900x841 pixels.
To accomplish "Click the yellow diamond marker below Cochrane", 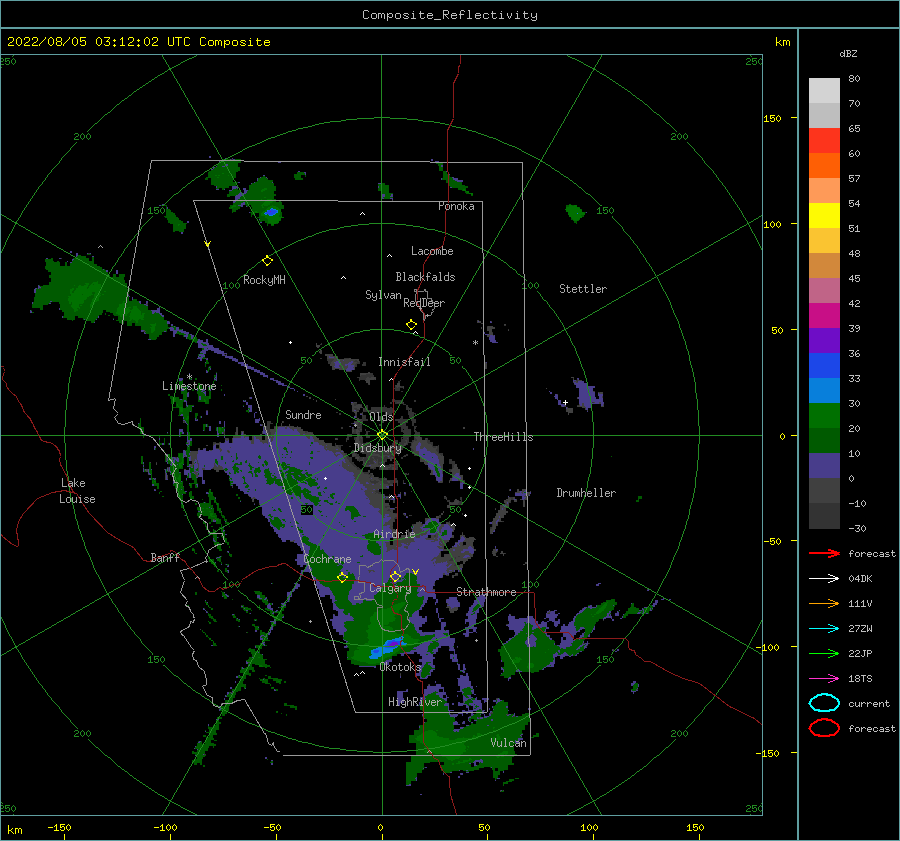I will [342, 577].
